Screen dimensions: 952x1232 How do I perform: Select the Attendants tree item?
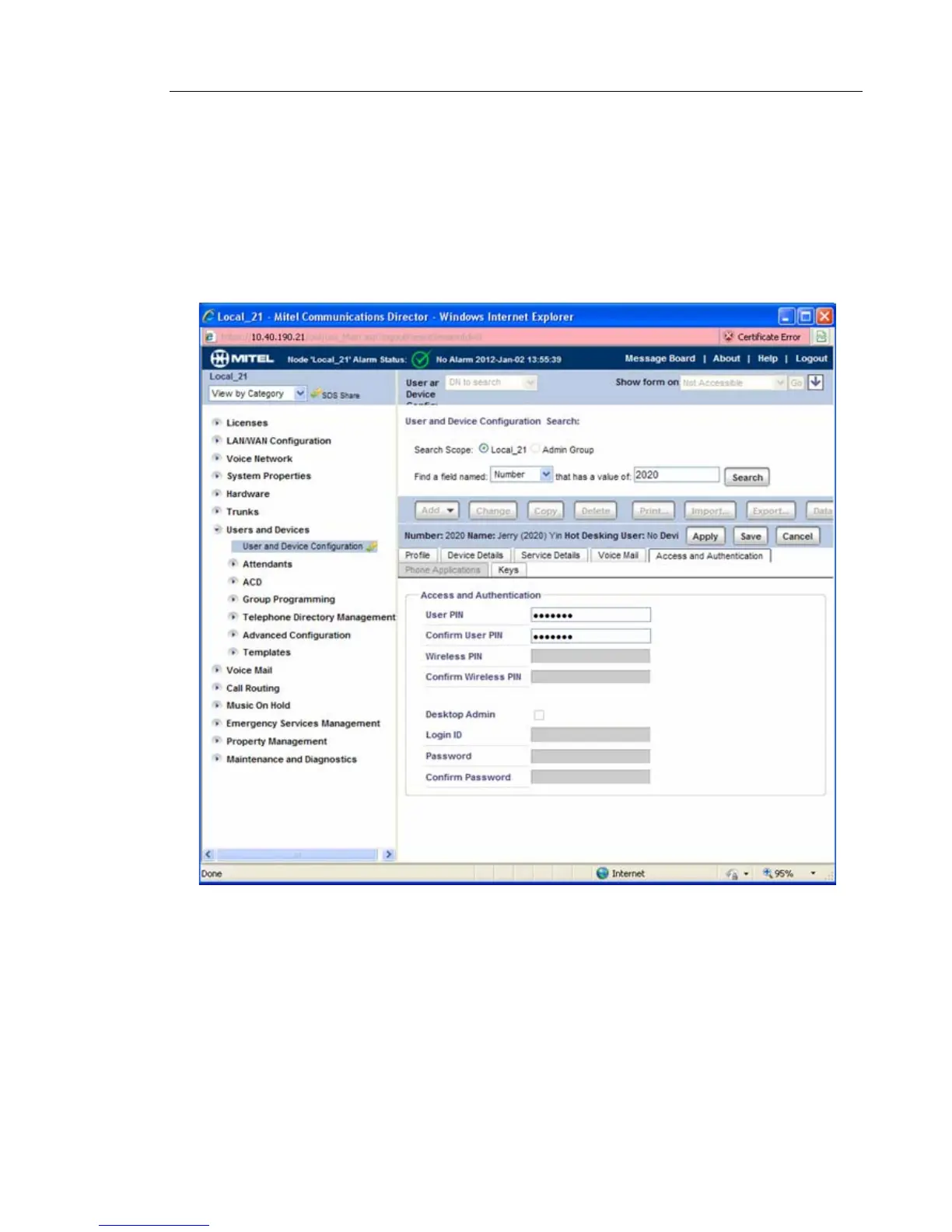click(x=268, y=564)
